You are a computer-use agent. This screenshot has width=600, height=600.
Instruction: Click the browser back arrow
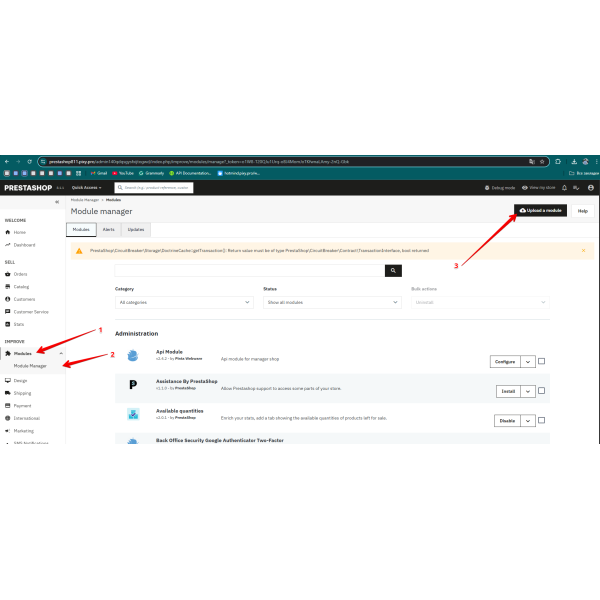(7, 161)
